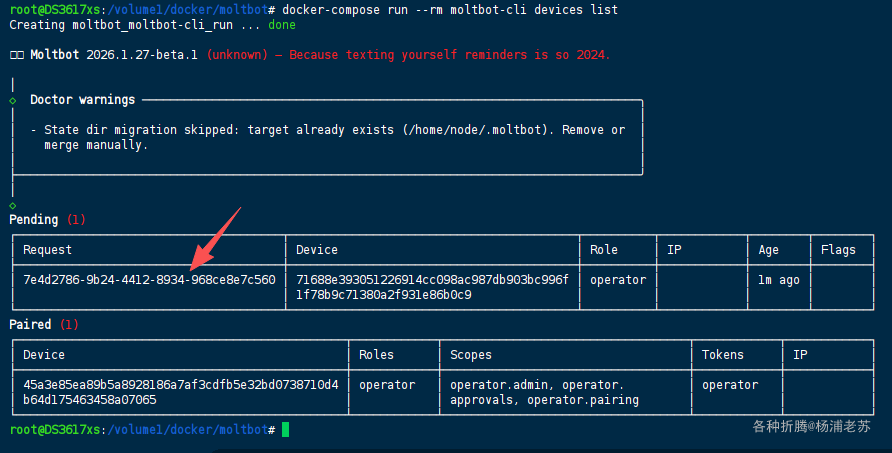This screenshot has height=453, width=892.
Task: Click the Tokens column header
Action: [723, 355]
